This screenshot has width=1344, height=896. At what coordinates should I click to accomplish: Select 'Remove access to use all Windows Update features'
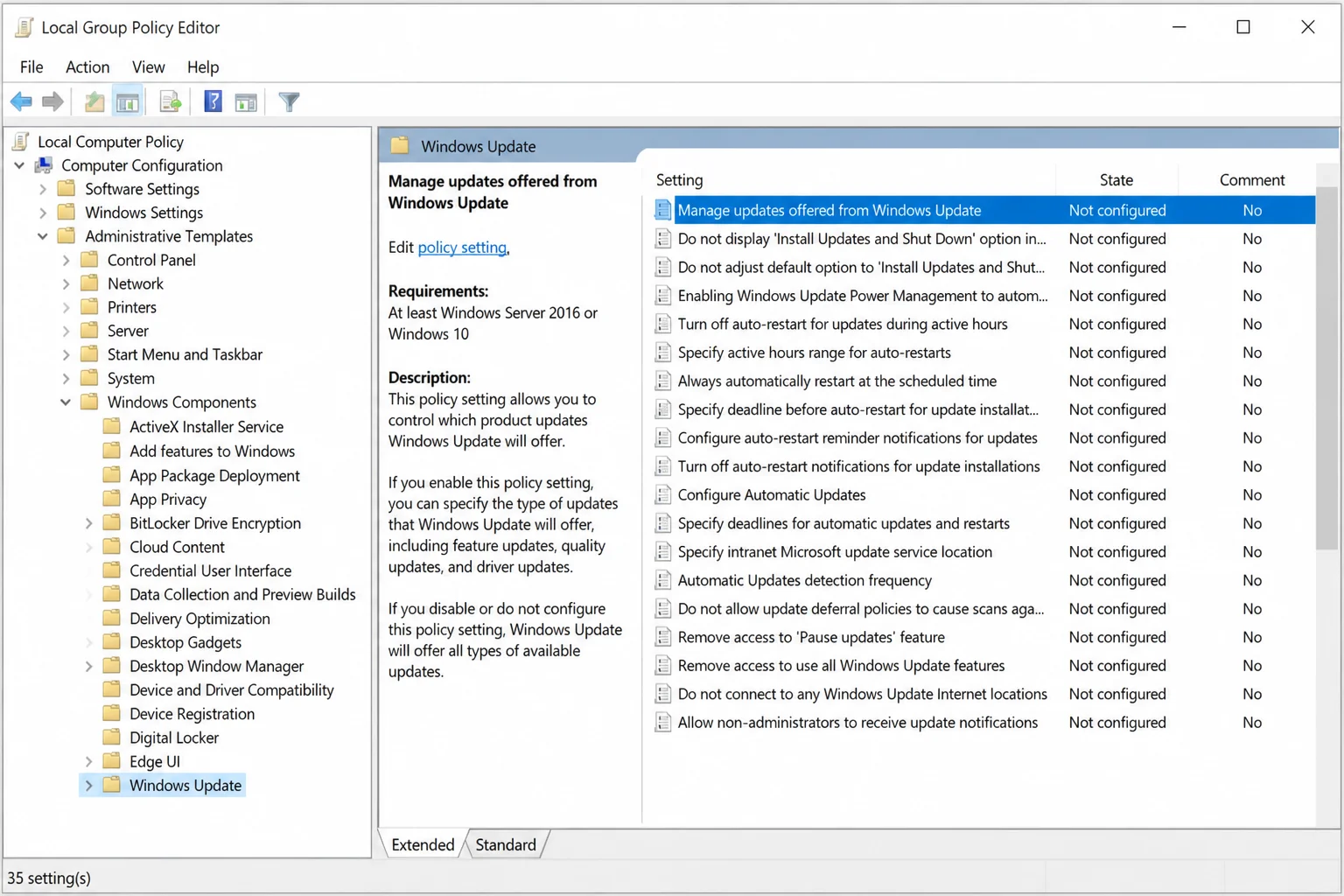pyautogui.click(x=841, y=665)
